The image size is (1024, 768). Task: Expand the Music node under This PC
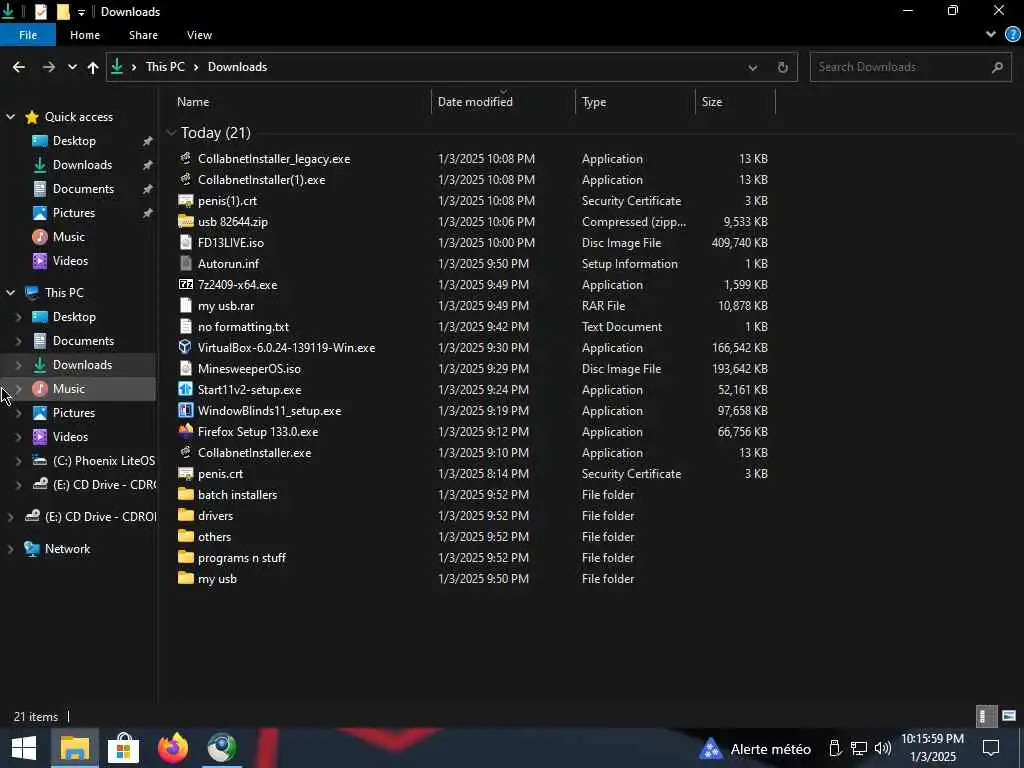[18, 389]
